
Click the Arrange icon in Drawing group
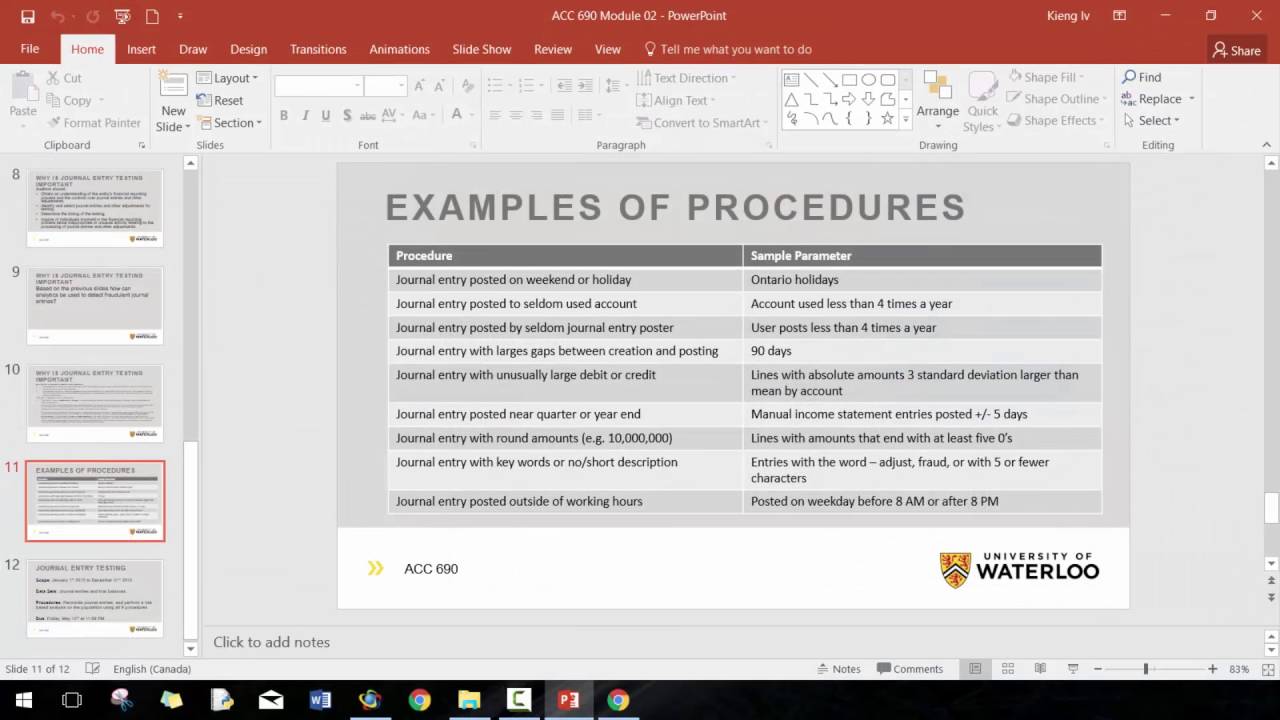pyautogui.click(x=937, y=86)
